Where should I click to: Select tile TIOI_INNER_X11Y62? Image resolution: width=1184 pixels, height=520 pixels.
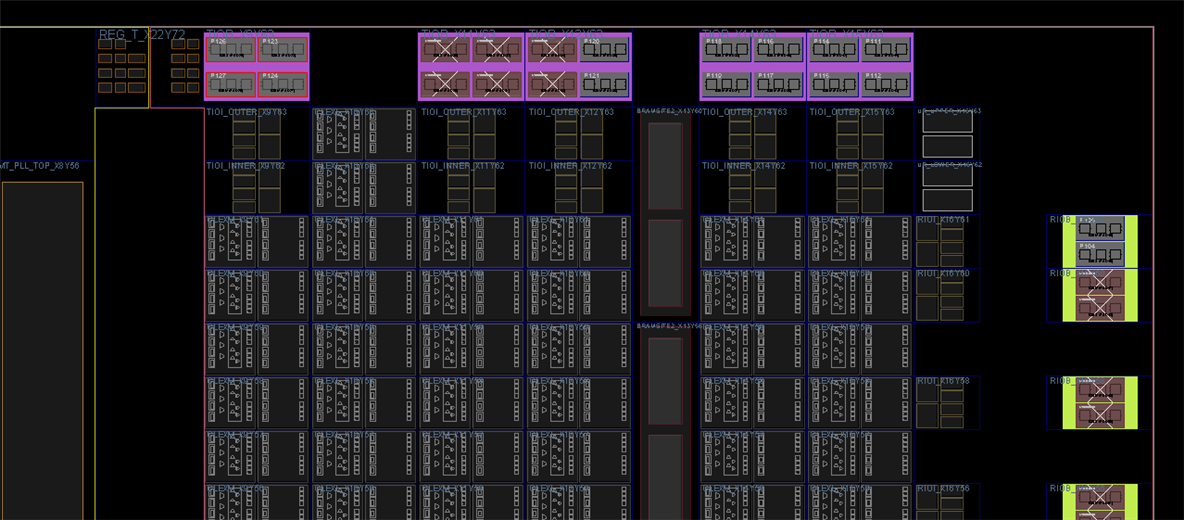click(472, 188)
